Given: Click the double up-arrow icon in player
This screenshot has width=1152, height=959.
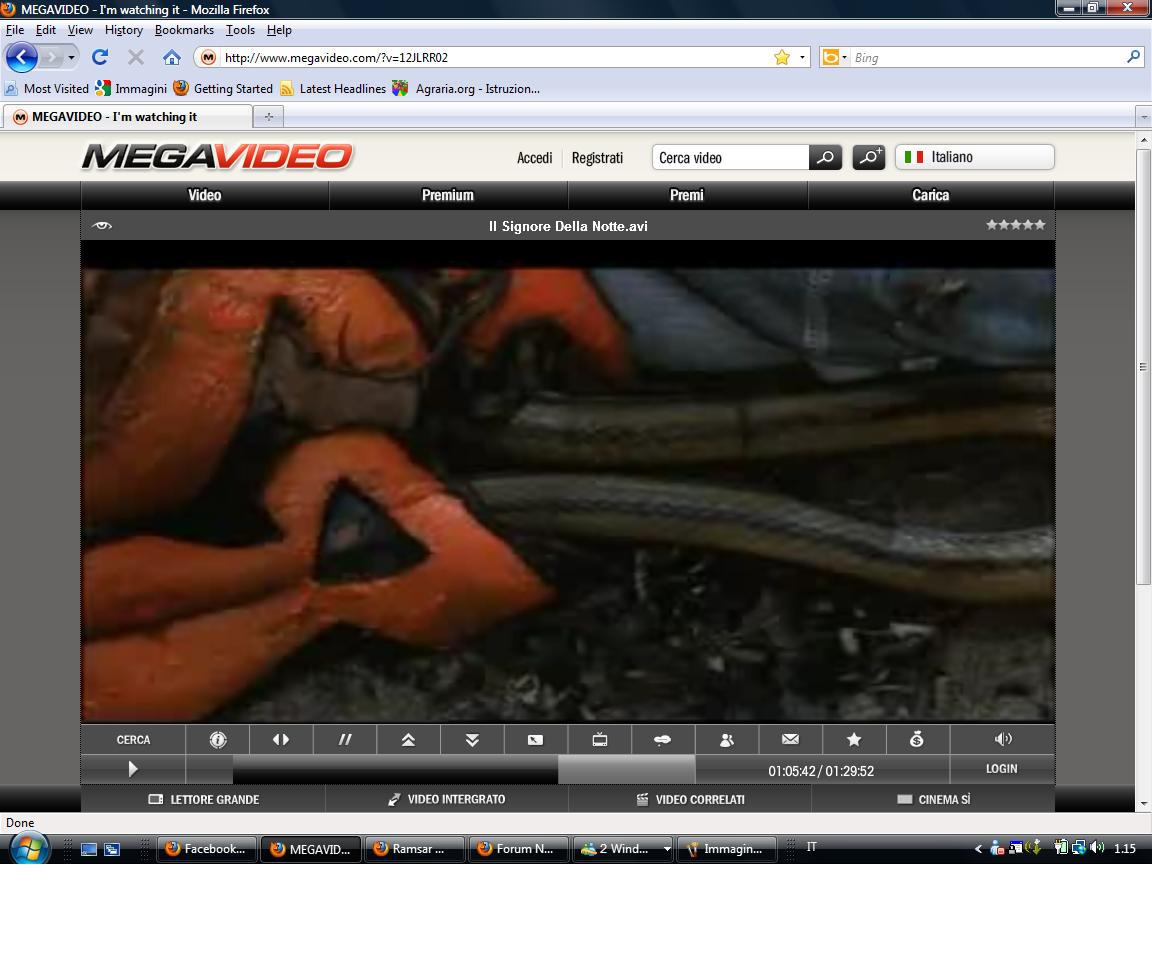Looking at the screenshot, I should (x=408, y=740).
